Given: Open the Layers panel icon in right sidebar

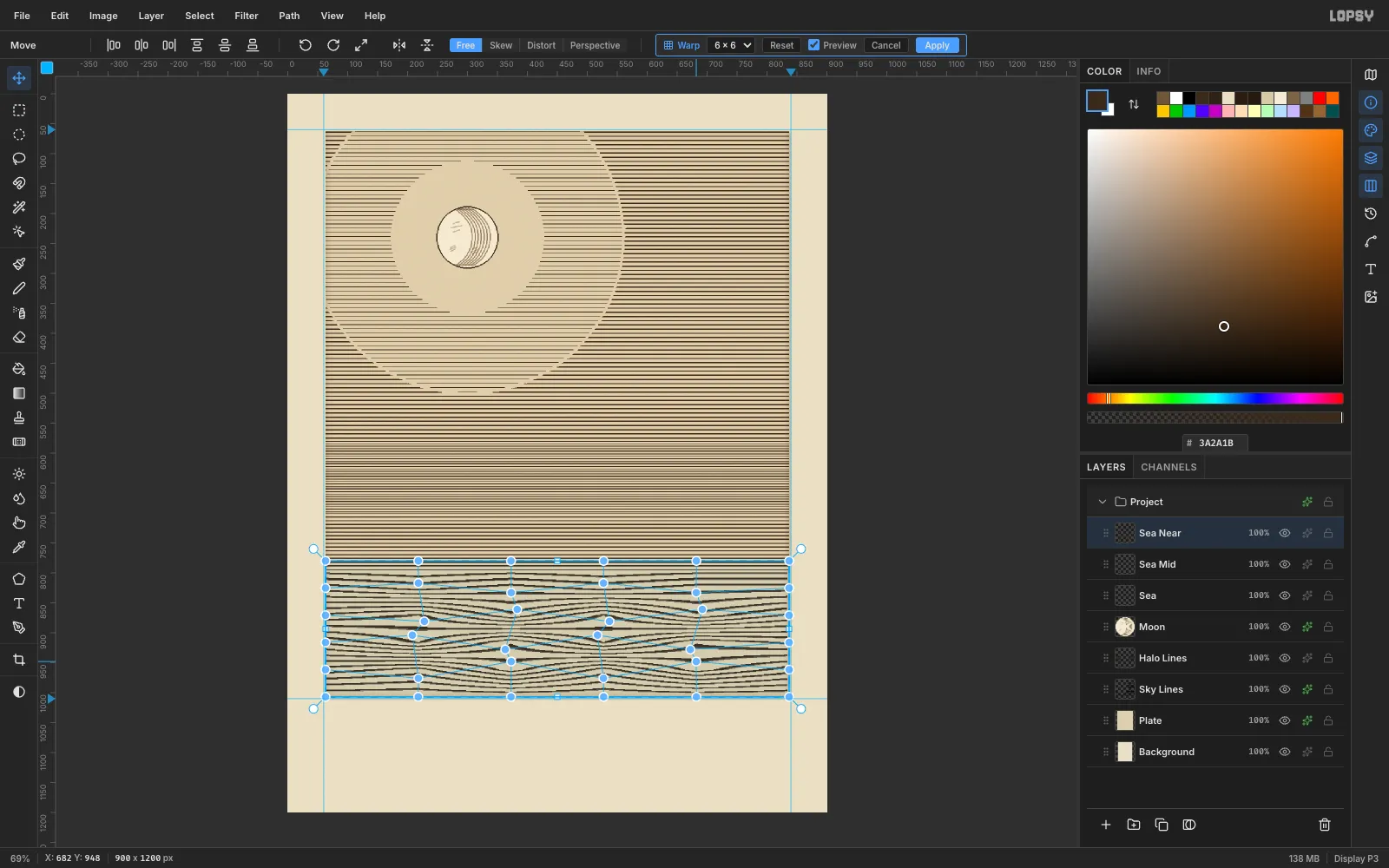Looking at the screenshot, I should click(1371, 158).
